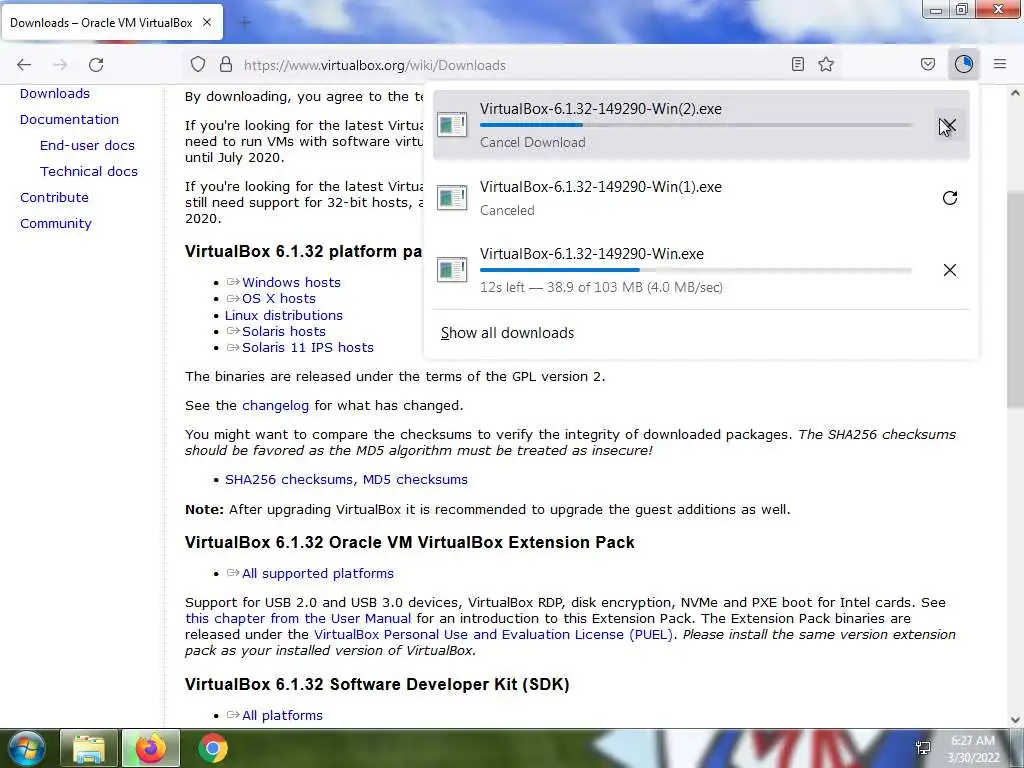
Task: Click the network icon in system tray
Action: (923, 748)
